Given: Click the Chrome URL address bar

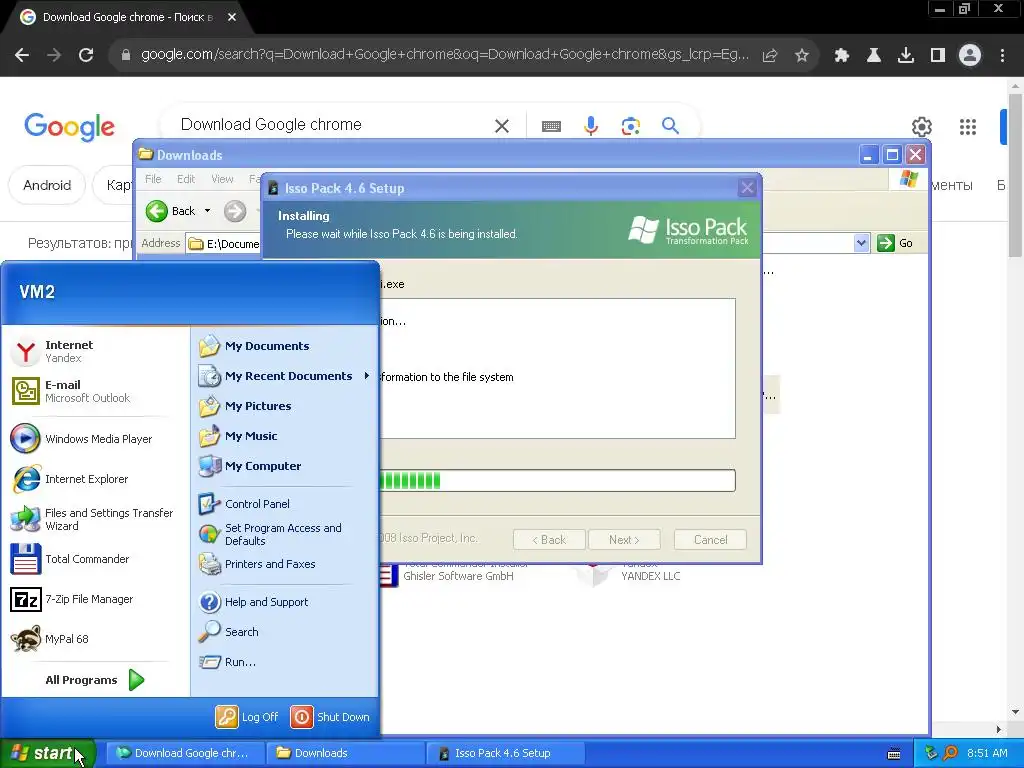Looking at the screenshot, I should coord(445,55).
